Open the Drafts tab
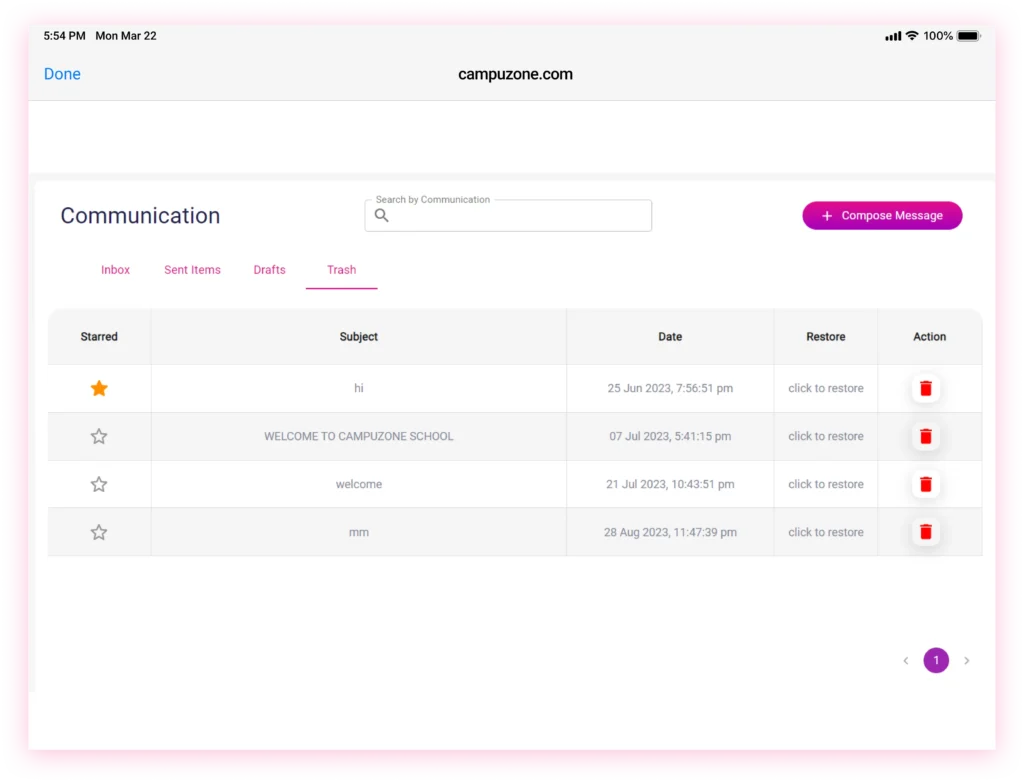The image size is (1024, 782). click(x=269, y=270)
